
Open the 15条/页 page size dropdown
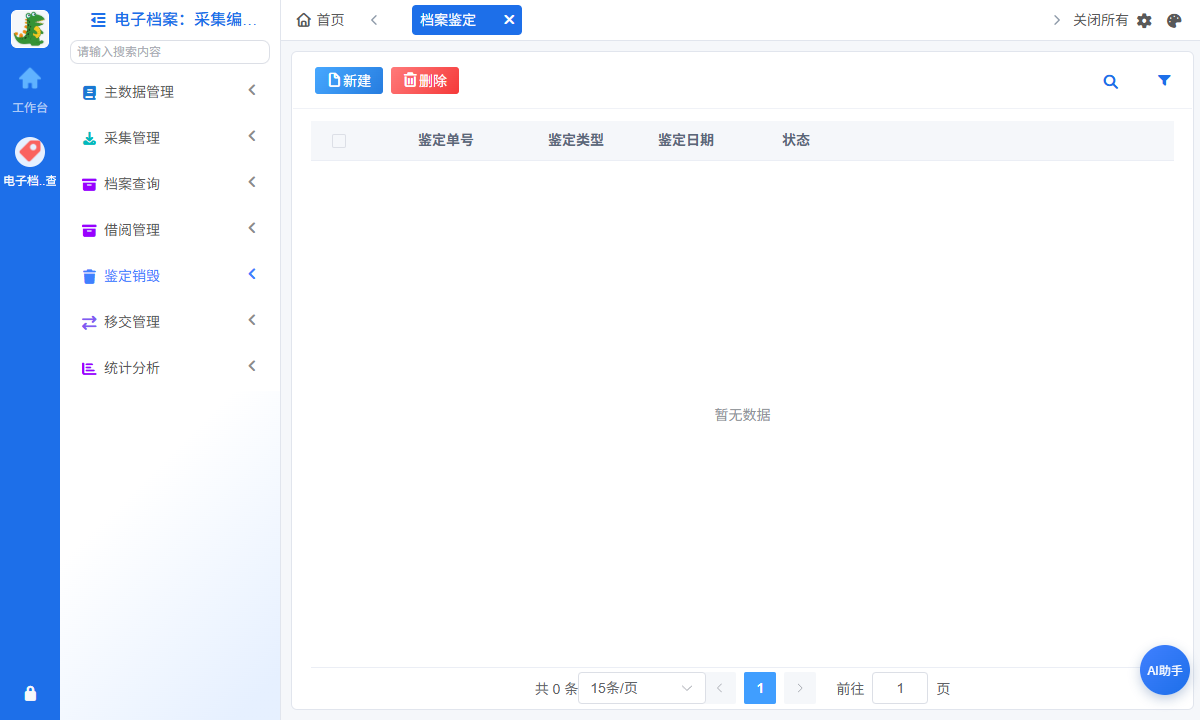(642, 688)
